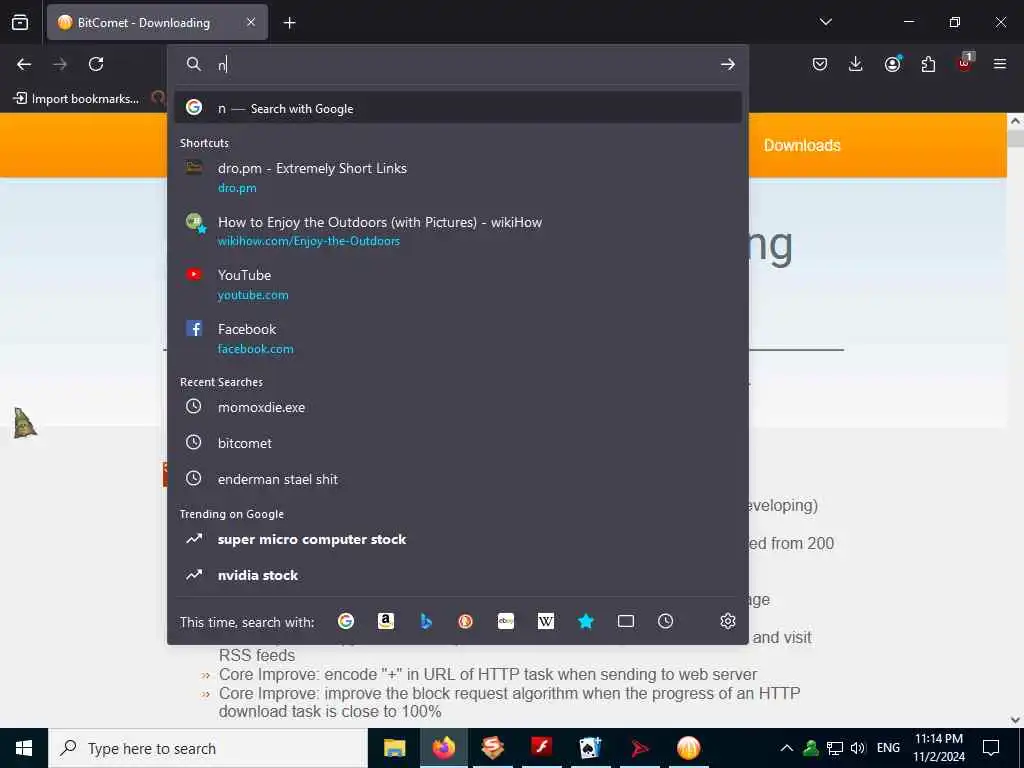
Task: Search this time with Bing
Action: 426,621
